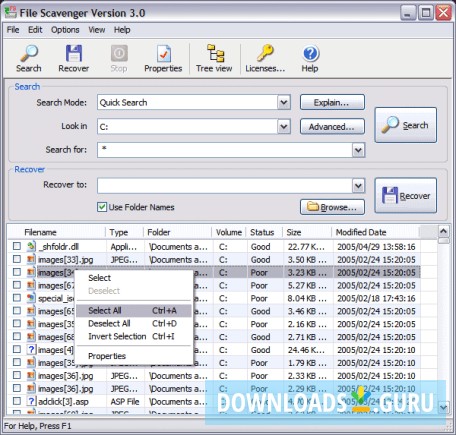This screenshot has width=456, height=435.
Task: Expand the Search Mode dropdown
Action: pyautogui.click(x=284, y=102)
